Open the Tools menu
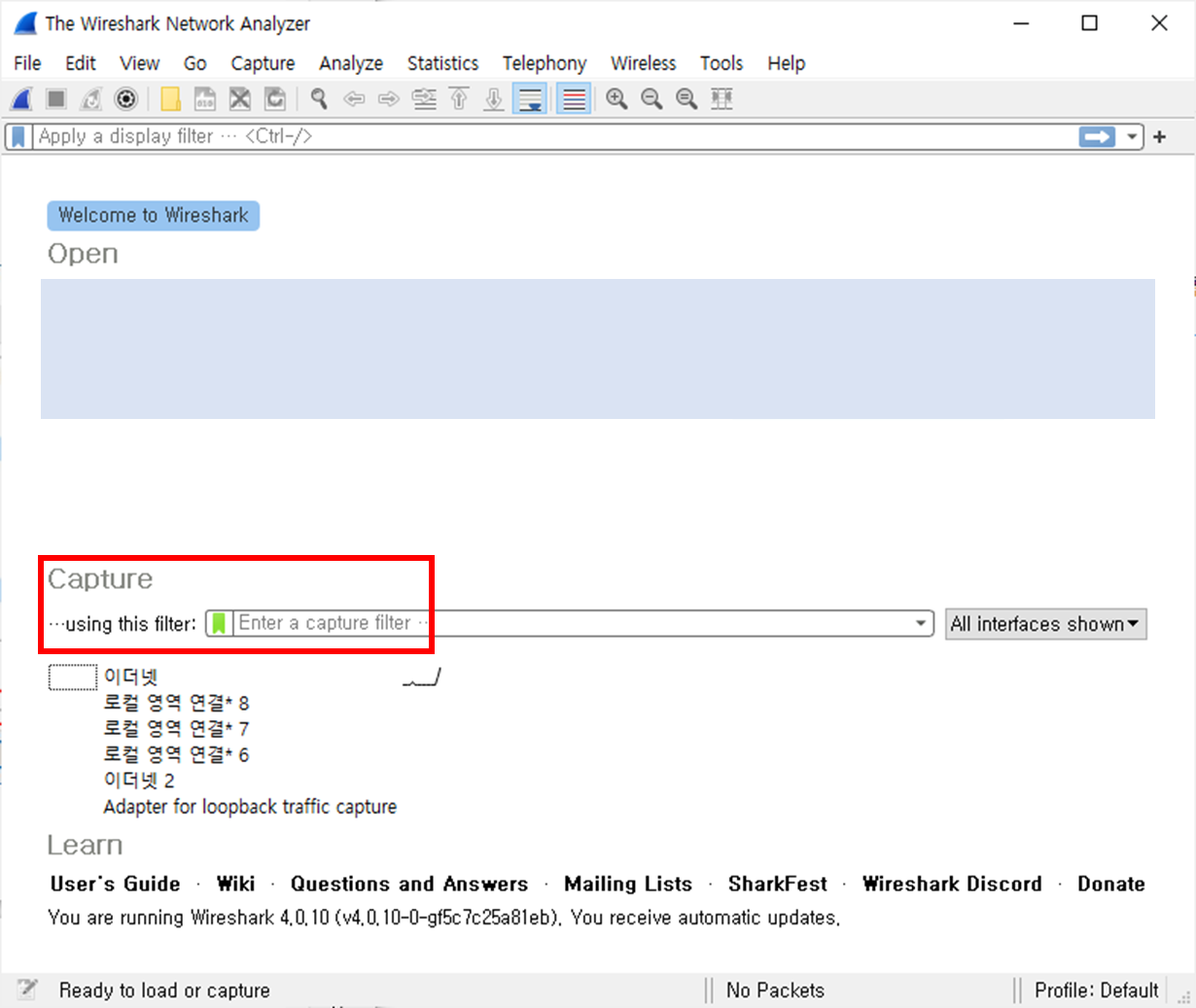This screenshot has width=1196, height=1008. click(721, 63)
